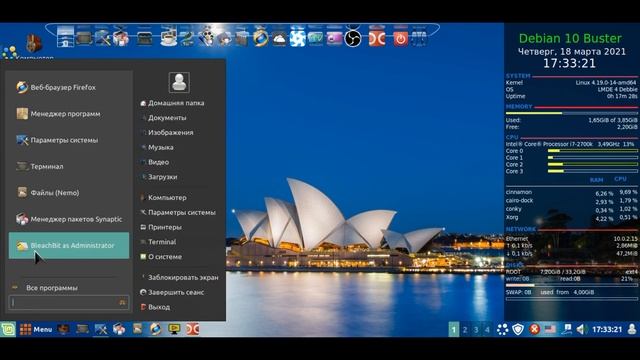Image resolution: width=640 pixels, height=360 pixels.
Task: Click the red DC icon on bottom panel
Action: pos(192,329)
